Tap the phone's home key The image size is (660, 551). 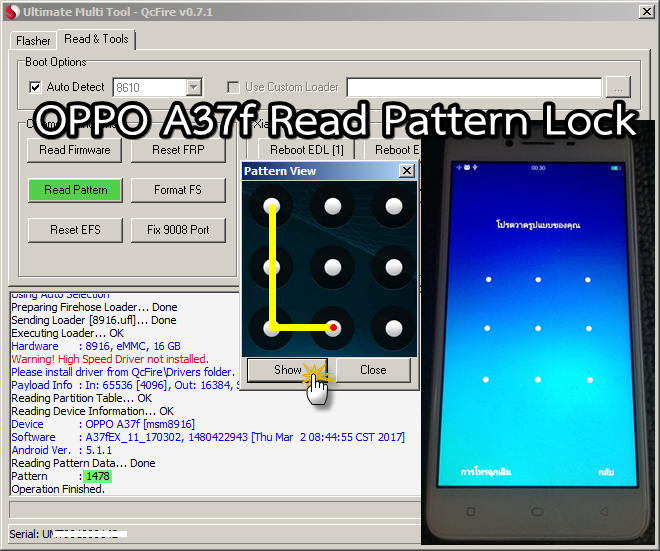pyautogui.click(x=537, y=512)
